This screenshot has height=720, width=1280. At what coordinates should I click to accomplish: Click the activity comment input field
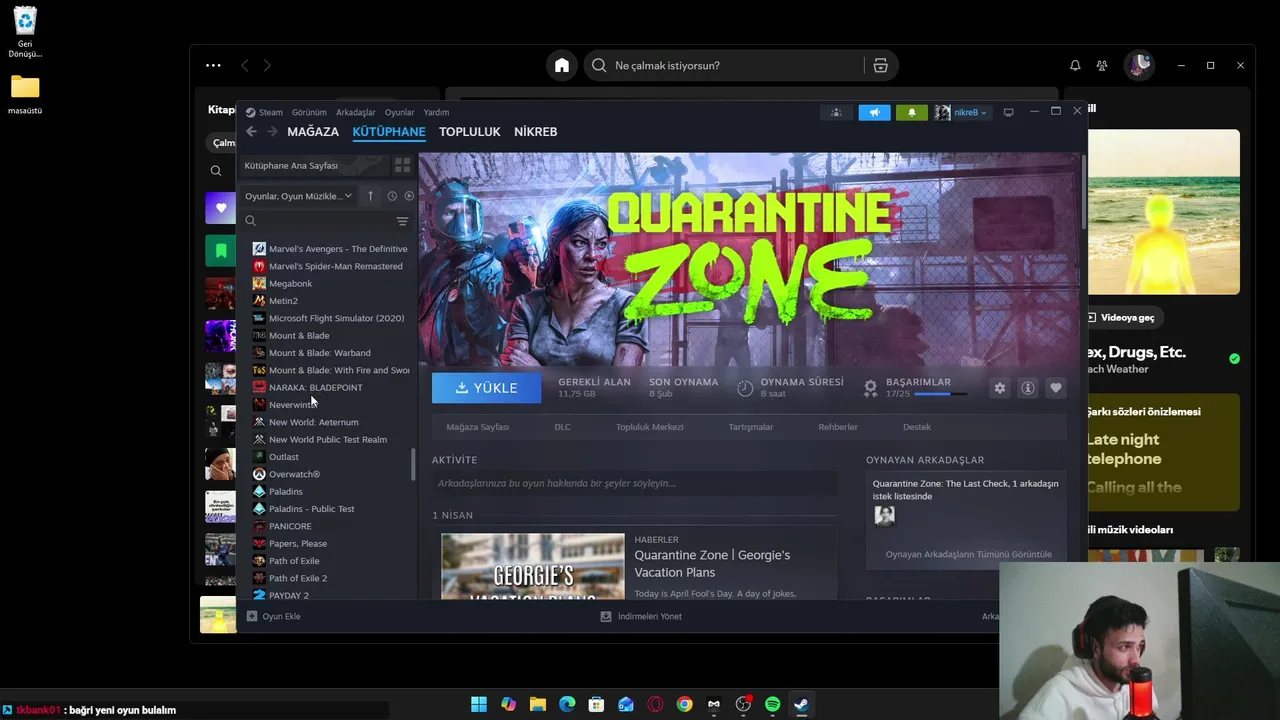pyautogui.click(x=634, y=483)
